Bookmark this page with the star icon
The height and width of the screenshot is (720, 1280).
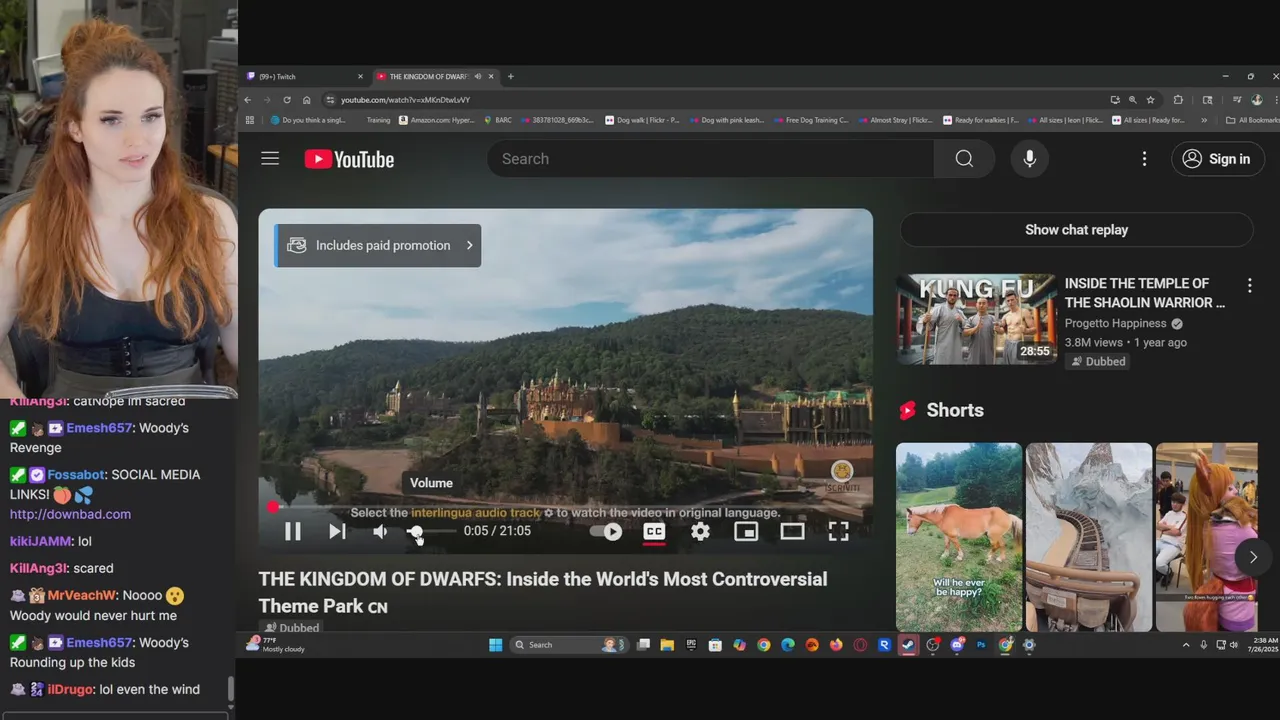coord(1151,100)
